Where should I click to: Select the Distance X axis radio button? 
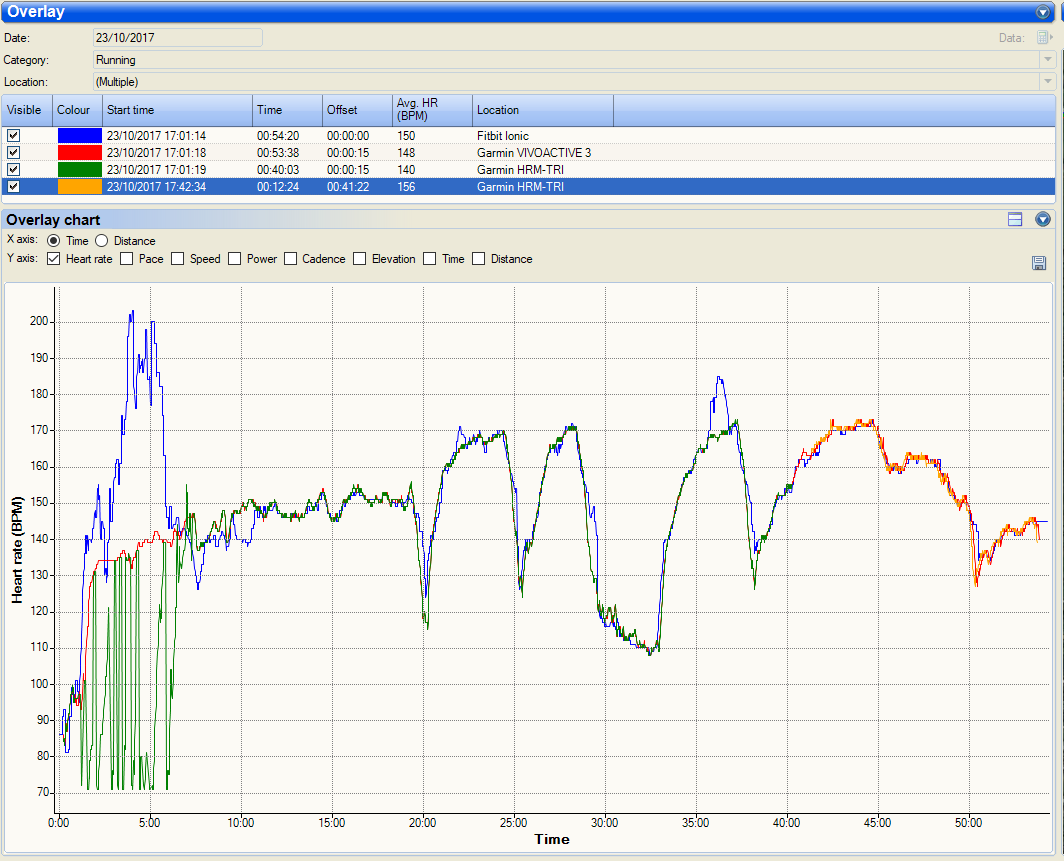(102, 241)
